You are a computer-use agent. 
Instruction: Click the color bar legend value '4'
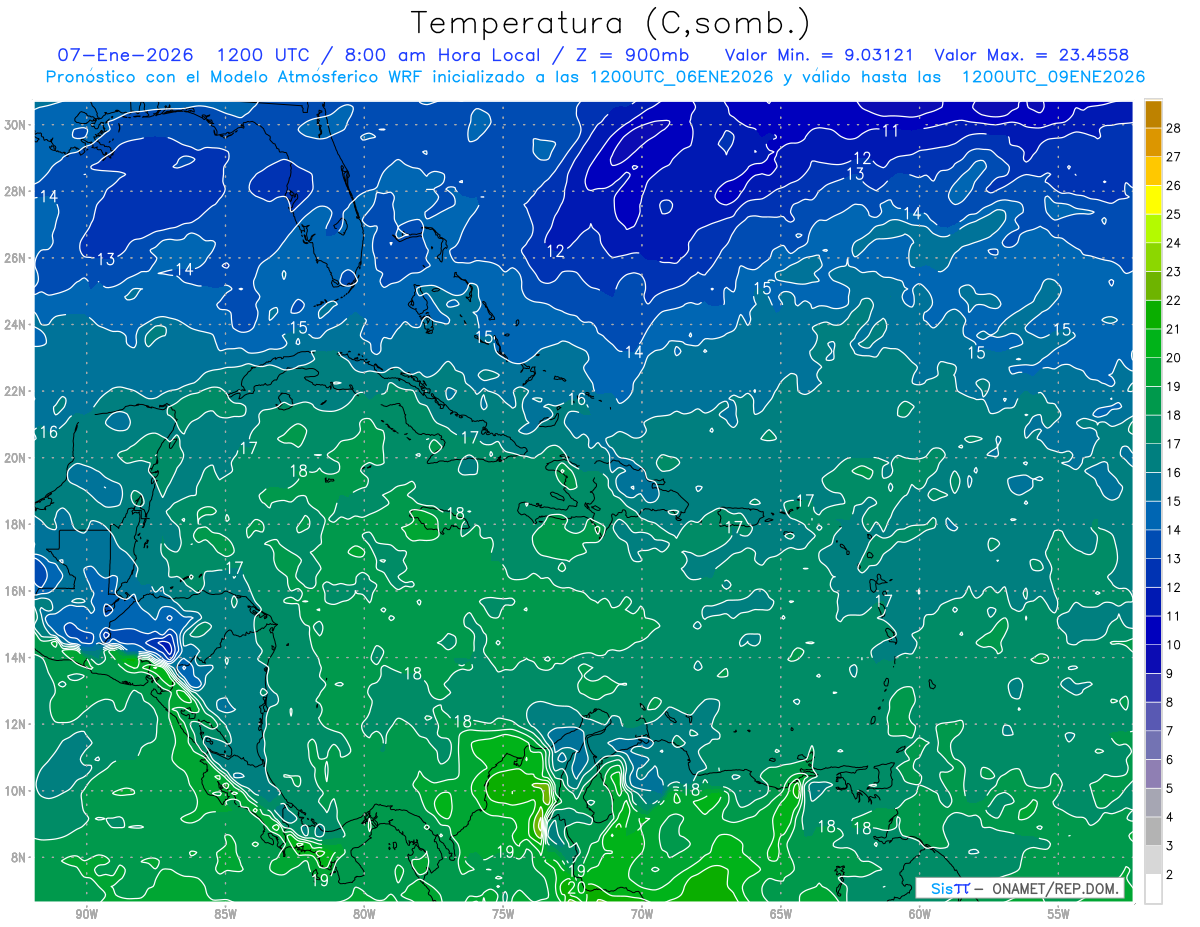pyautogui.click(x=1169, y=817)
